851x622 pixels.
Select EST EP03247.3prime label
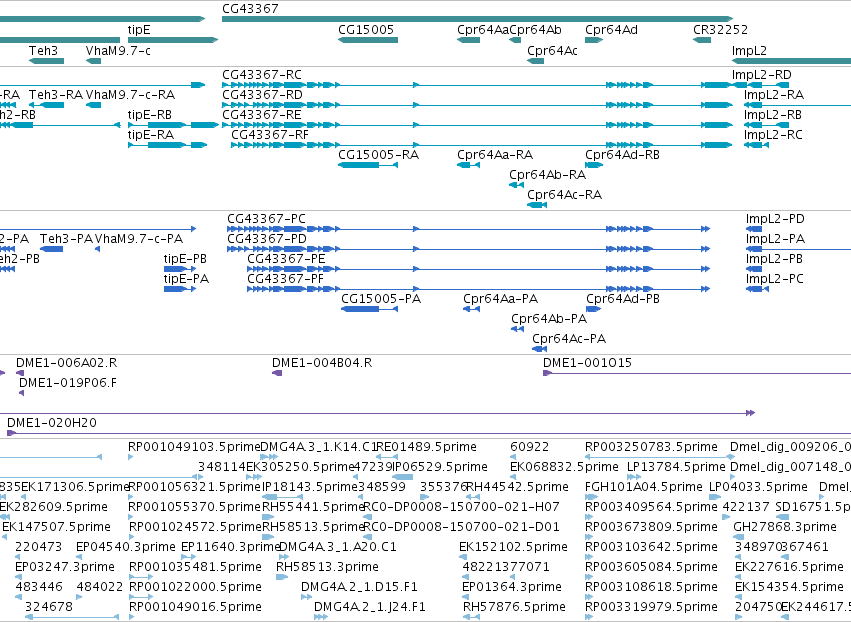coord(65,567)
